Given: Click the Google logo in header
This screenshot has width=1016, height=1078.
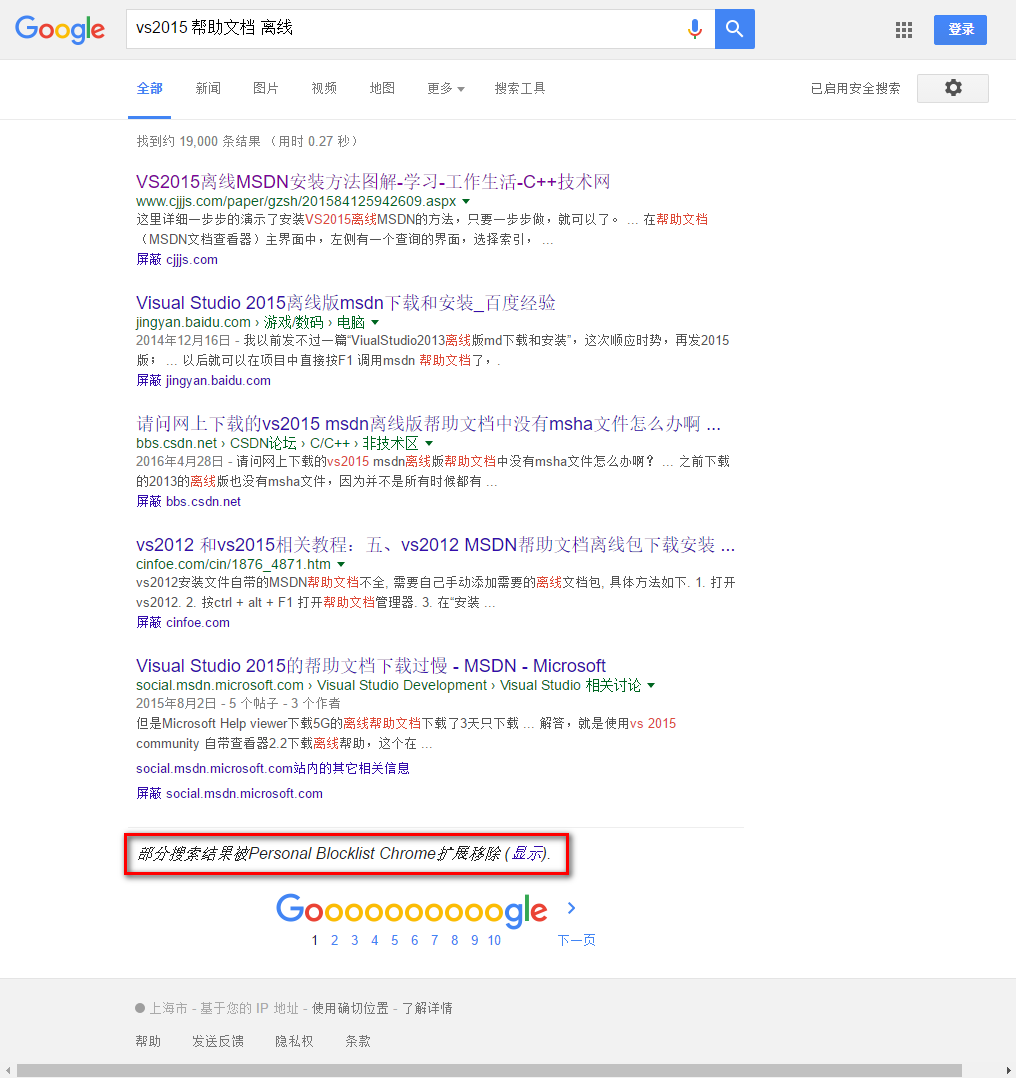Looking at the screenshot, I should [60, 30].
